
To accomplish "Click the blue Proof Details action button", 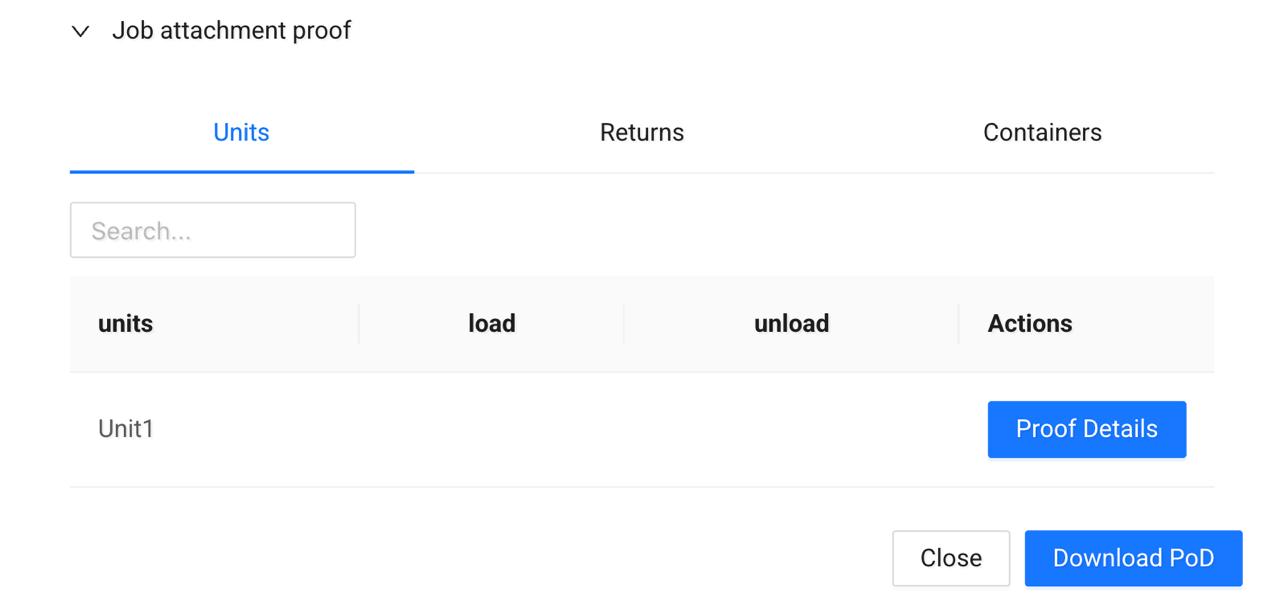I will coord(1086,428).
